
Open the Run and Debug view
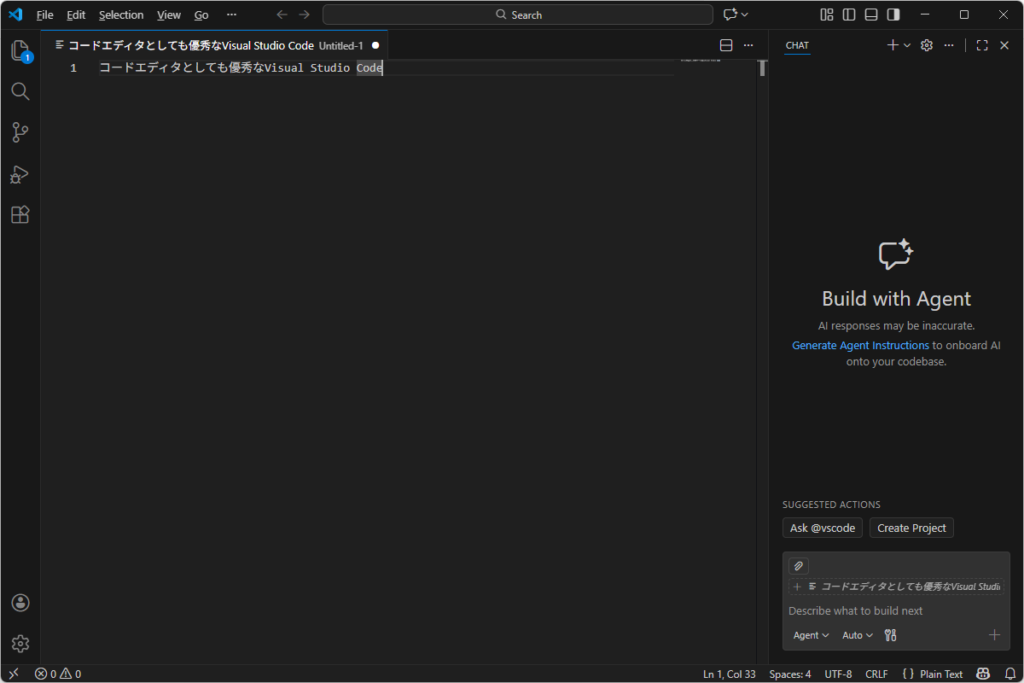click(x=20, y=175)
